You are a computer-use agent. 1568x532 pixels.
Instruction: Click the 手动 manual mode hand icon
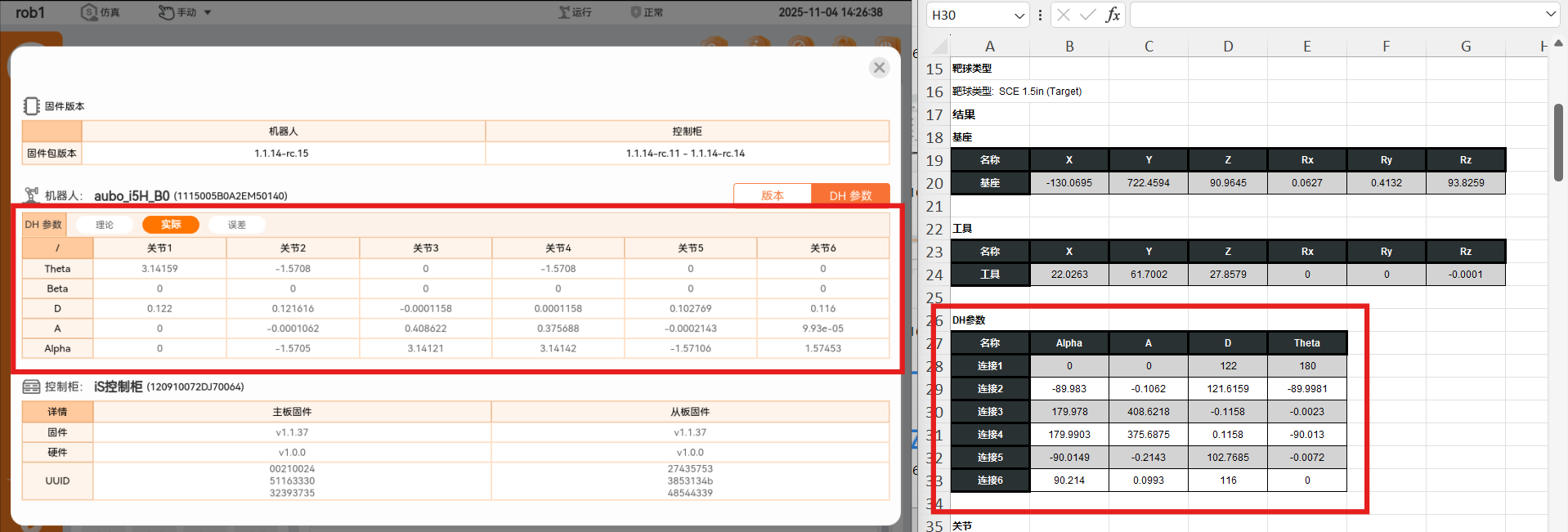coord(166,12)
